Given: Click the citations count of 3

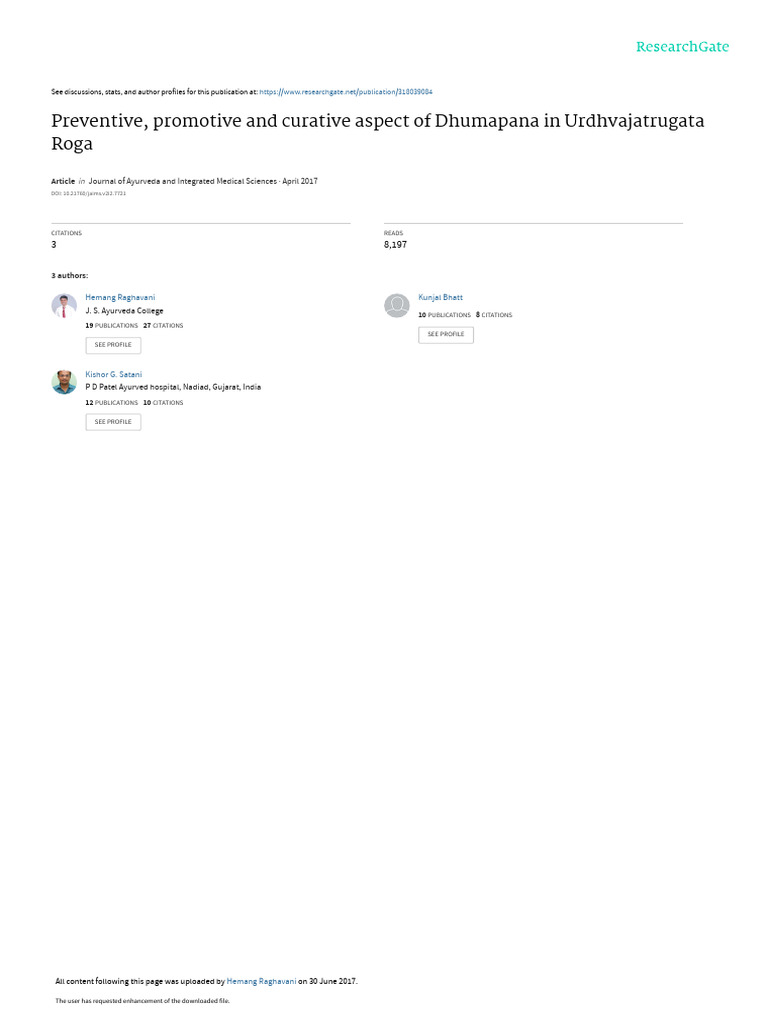Looking at the screenshot, I should click(x=54, y=244).
